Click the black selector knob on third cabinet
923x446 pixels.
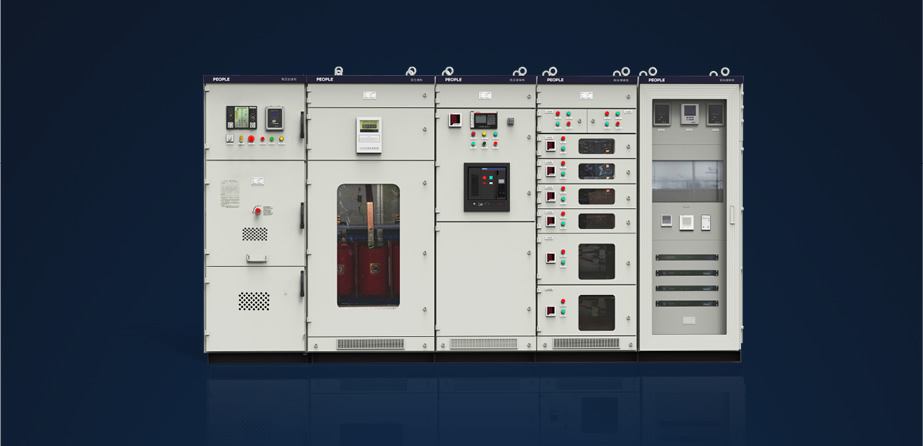tap(484, 144)
